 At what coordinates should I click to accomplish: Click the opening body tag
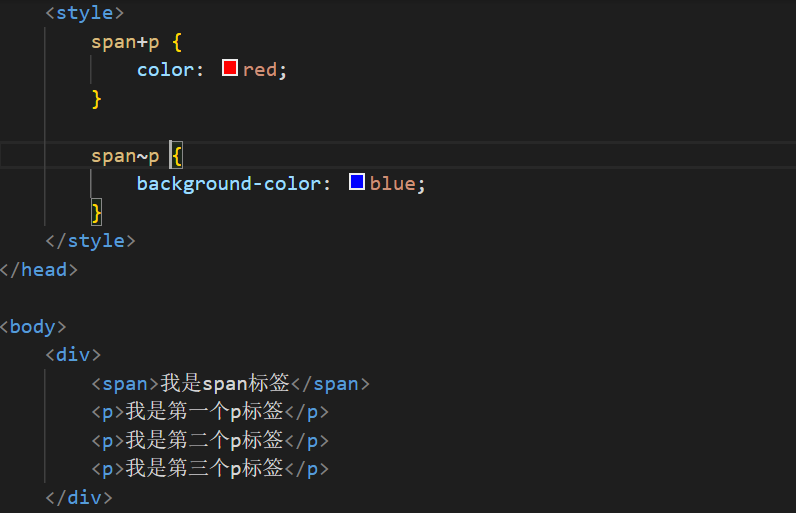point(34,327)
